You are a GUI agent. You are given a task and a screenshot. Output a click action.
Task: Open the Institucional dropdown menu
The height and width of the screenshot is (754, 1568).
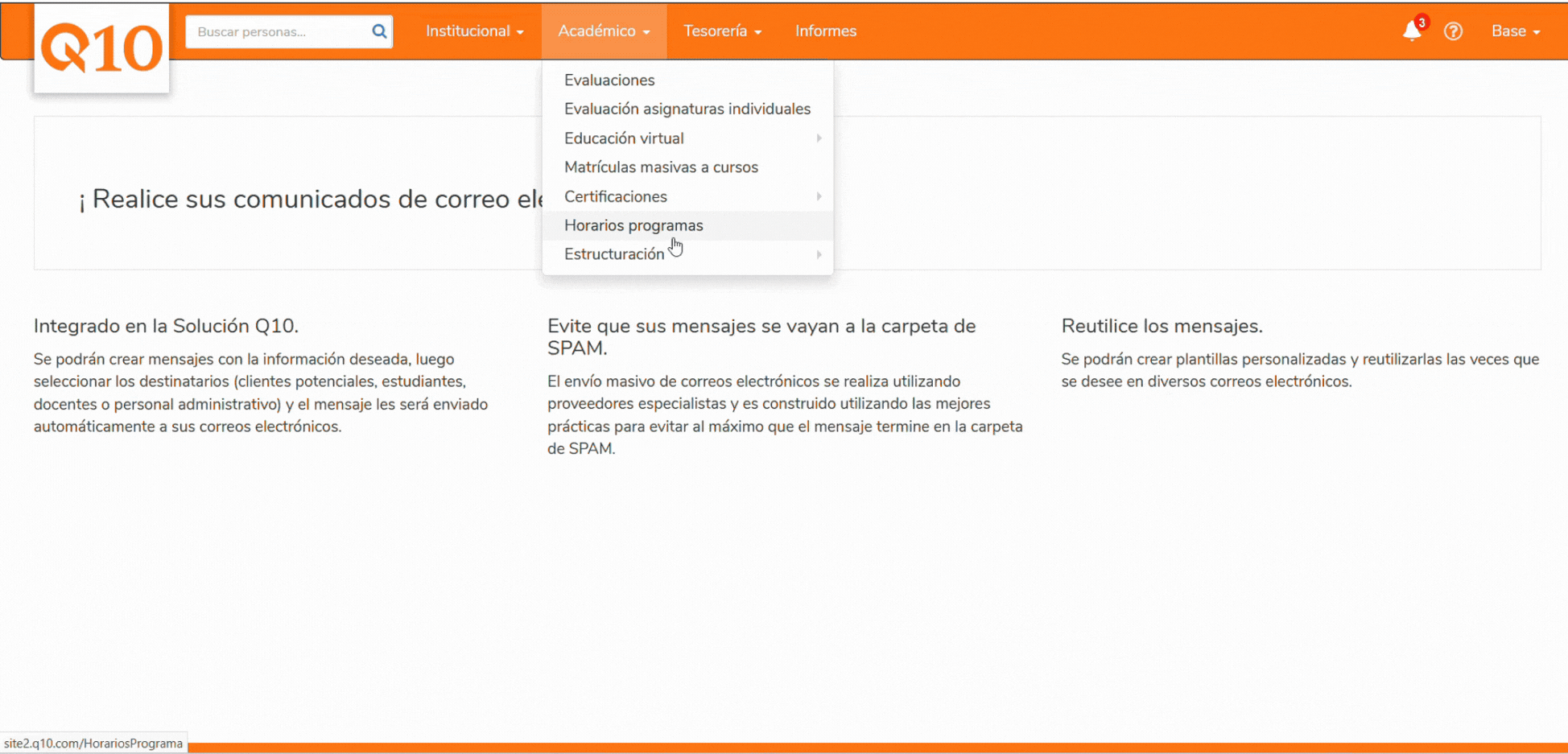click(475, 31)
